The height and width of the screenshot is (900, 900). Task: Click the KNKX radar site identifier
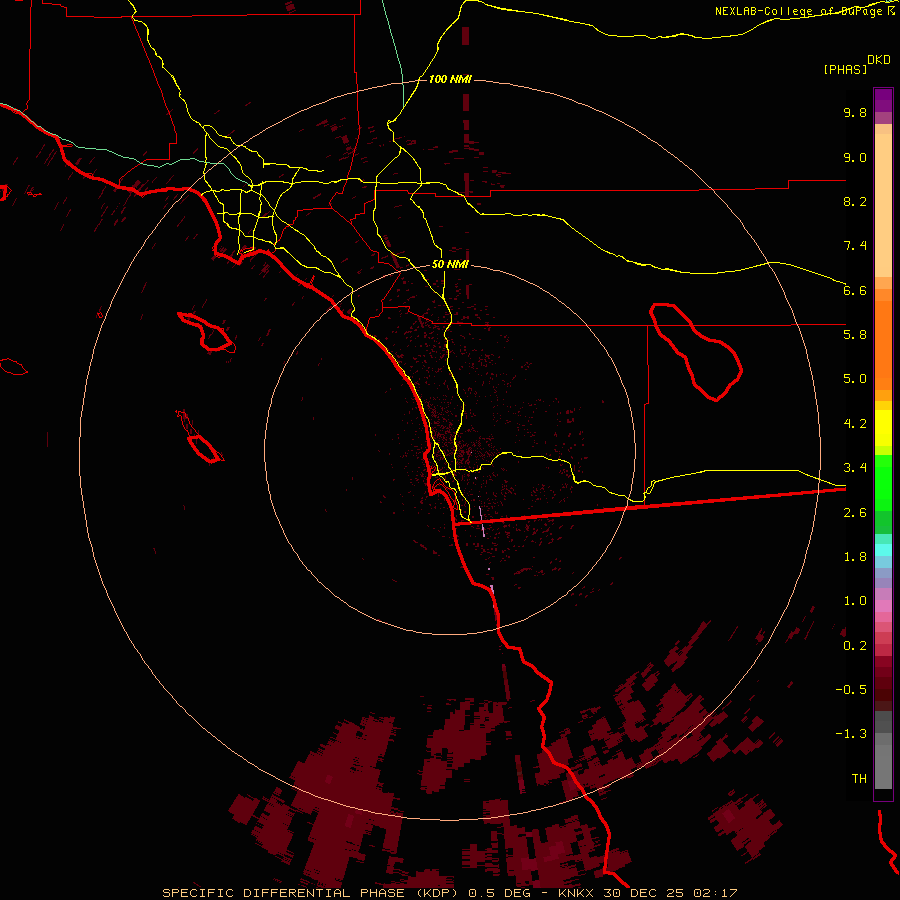[577, 893]
